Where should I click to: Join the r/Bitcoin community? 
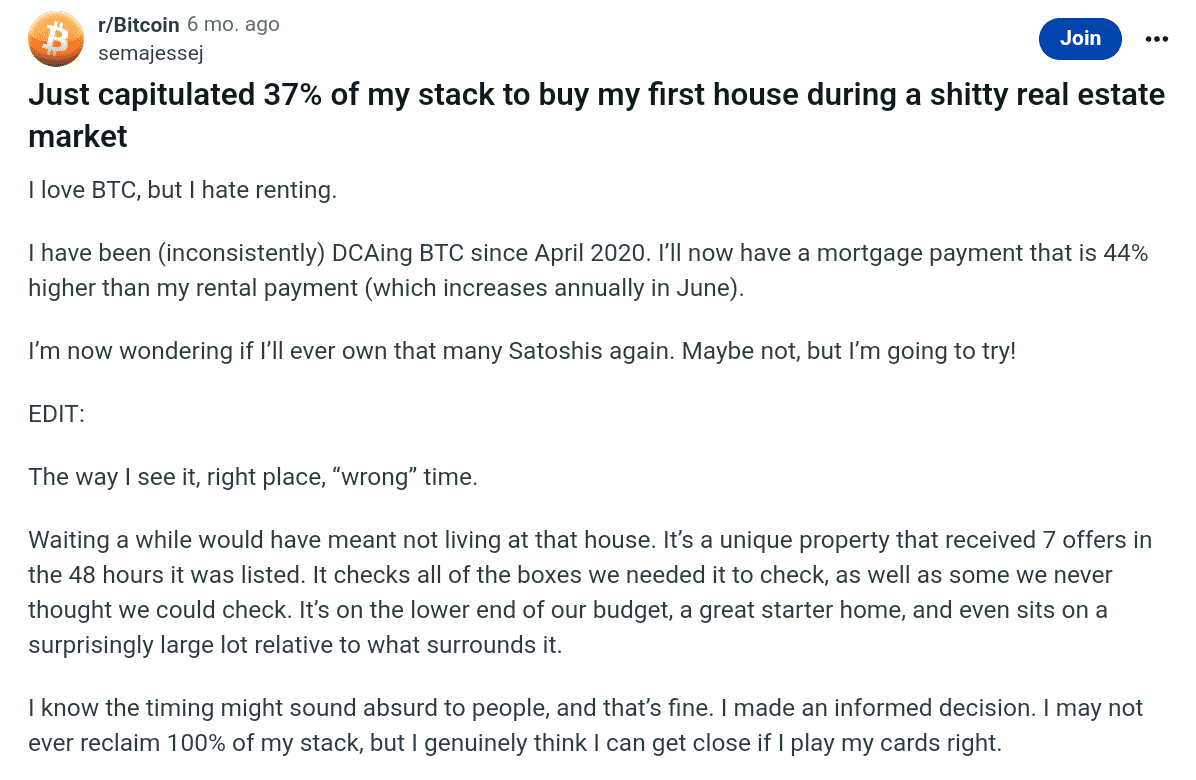click(x=1080, y=38)
